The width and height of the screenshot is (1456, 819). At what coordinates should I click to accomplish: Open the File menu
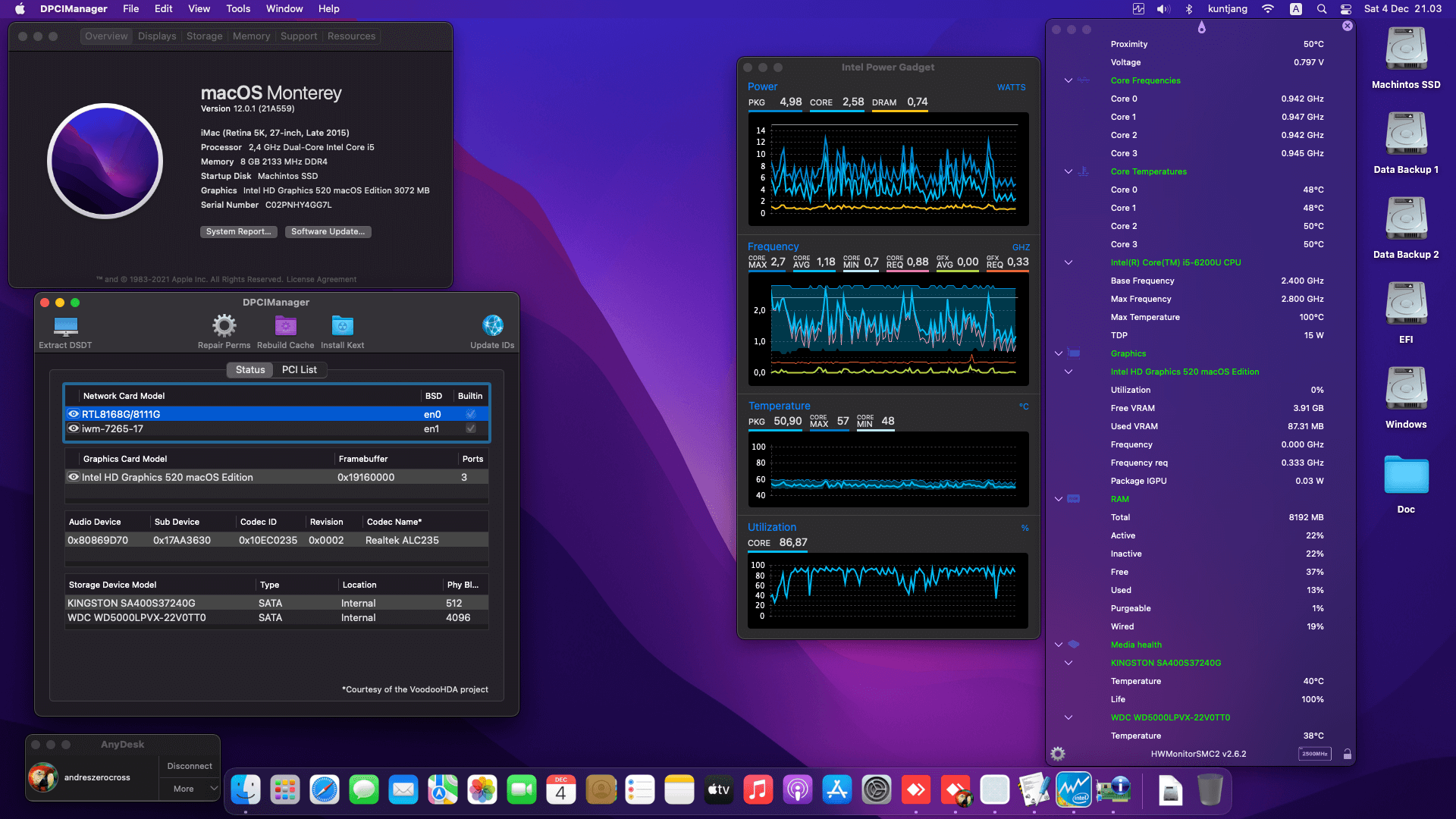(131, 9)
